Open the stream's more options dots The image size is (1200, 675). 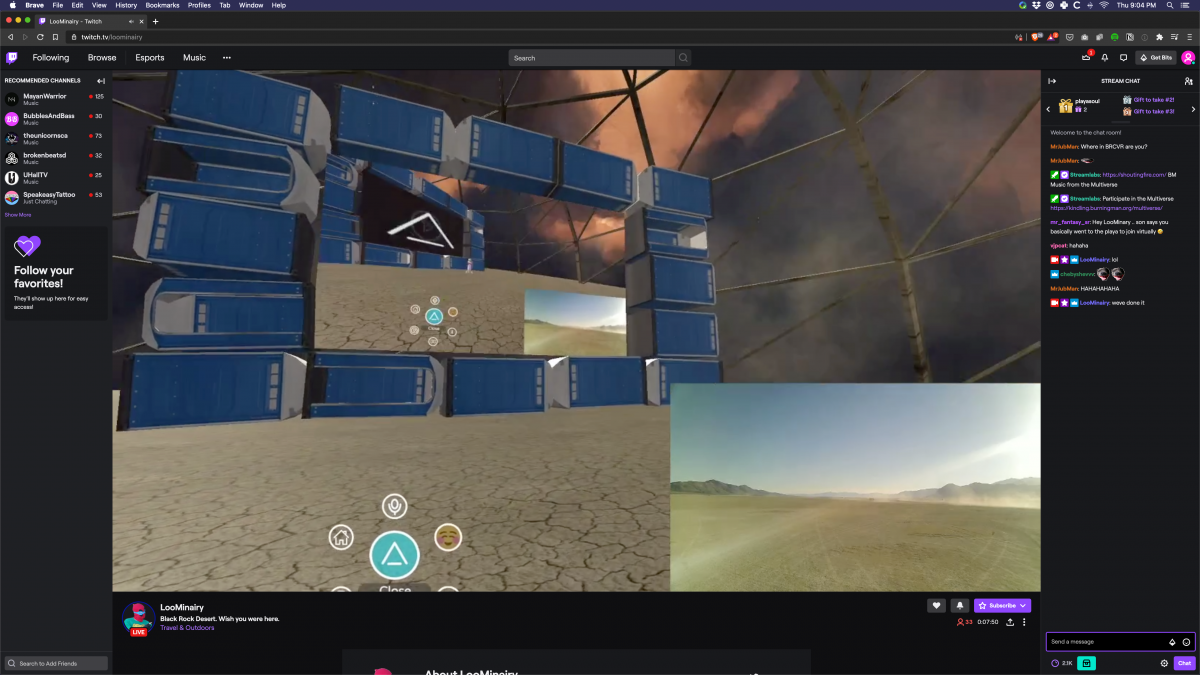point(1024,622)
